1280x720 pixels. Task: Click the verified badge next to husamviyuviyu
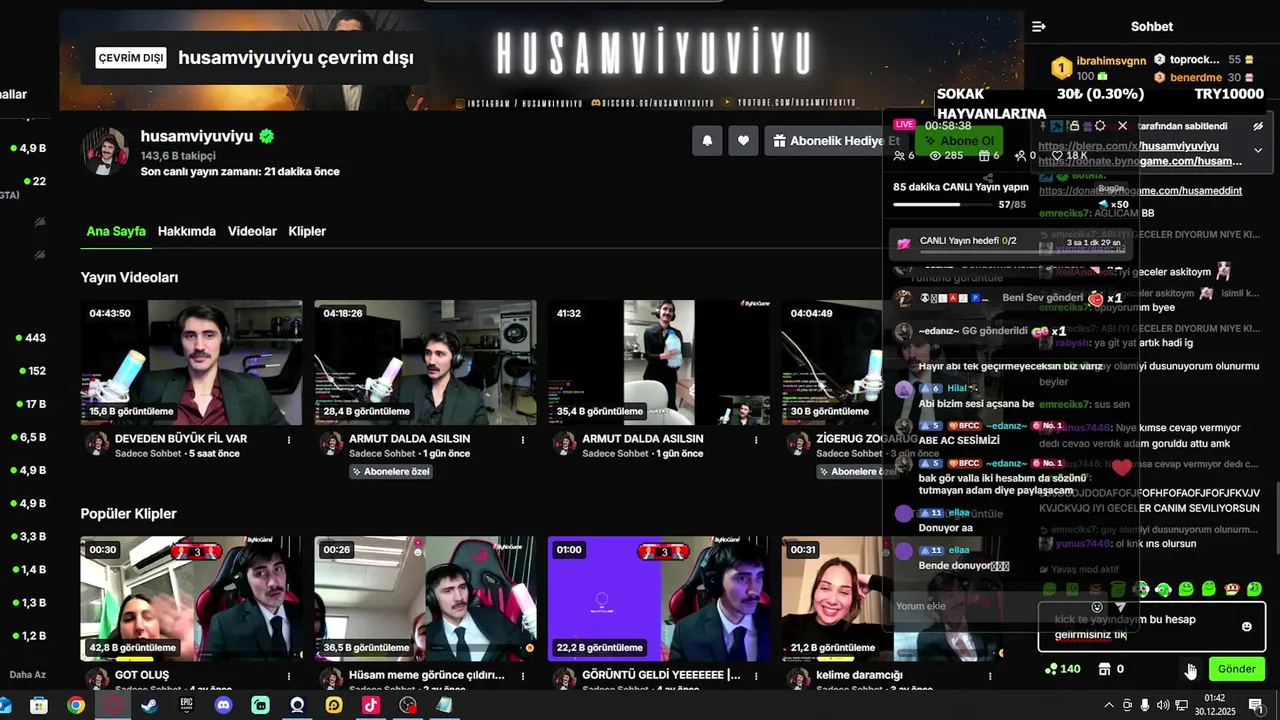(267, 136)
